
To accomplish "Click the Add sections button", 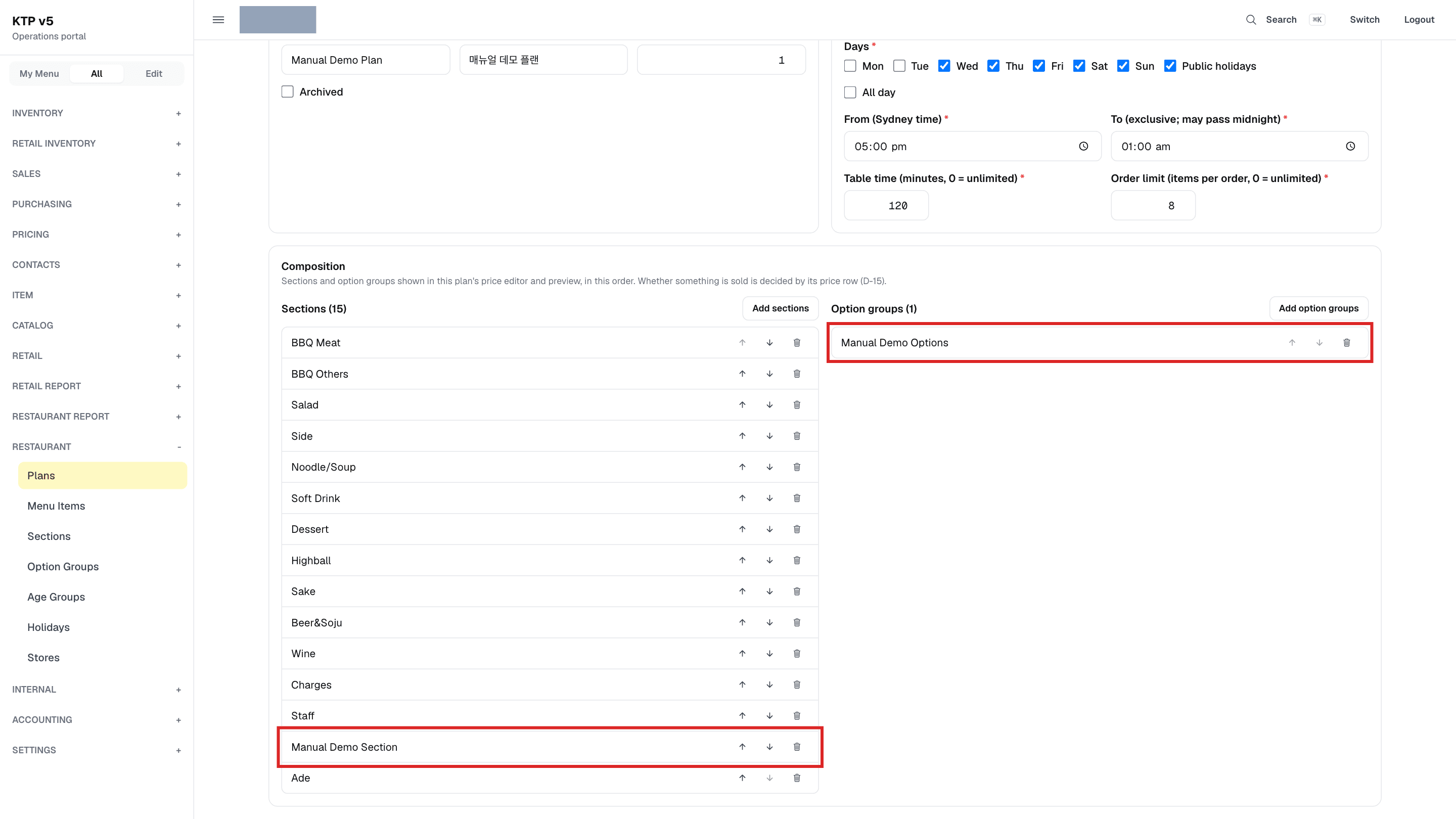I will point(780,308).
